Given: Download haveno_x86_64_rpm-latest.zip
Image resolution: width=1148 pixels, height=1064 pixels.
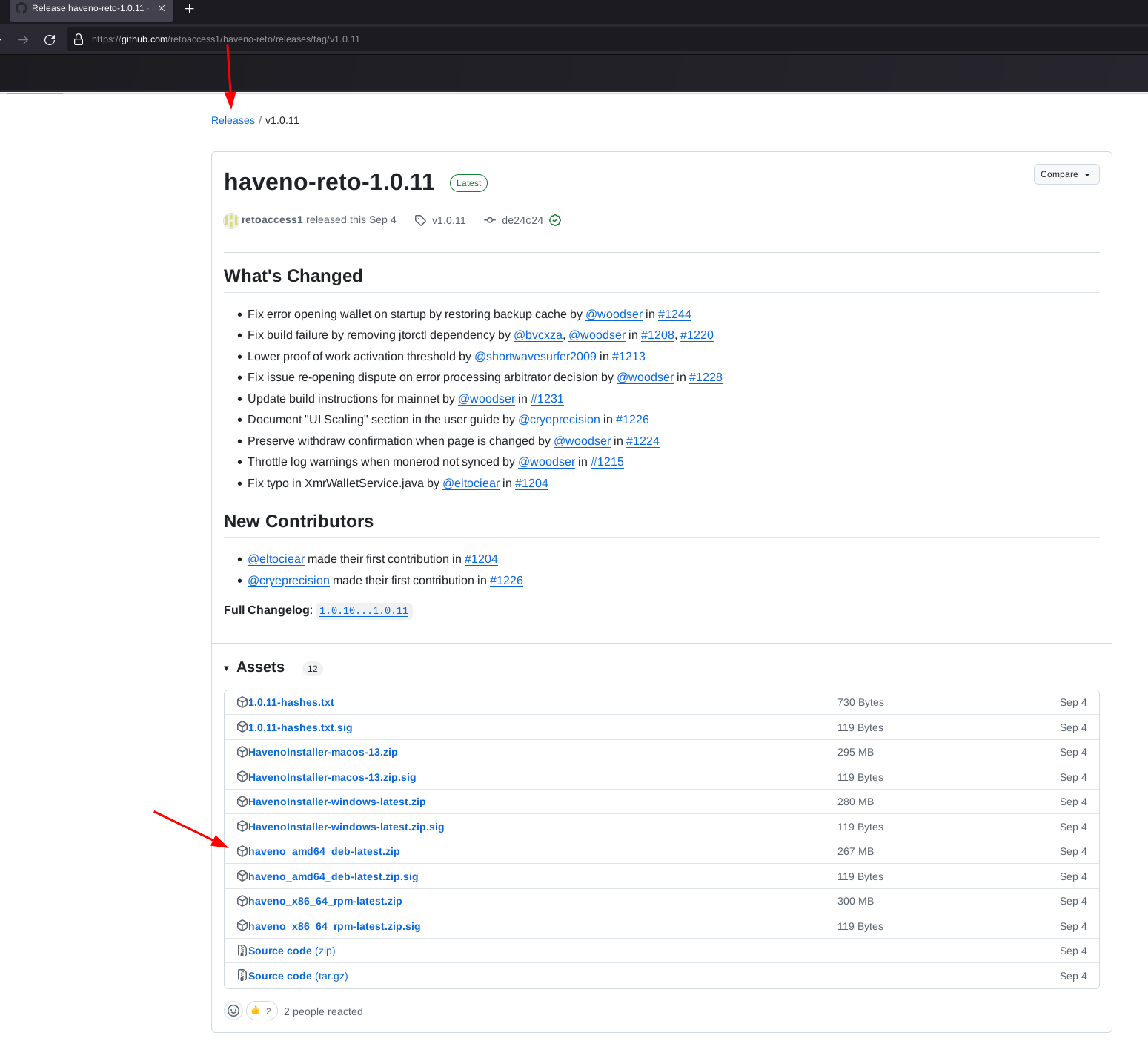Looking at the screenshot, I should tap(325, 901).
